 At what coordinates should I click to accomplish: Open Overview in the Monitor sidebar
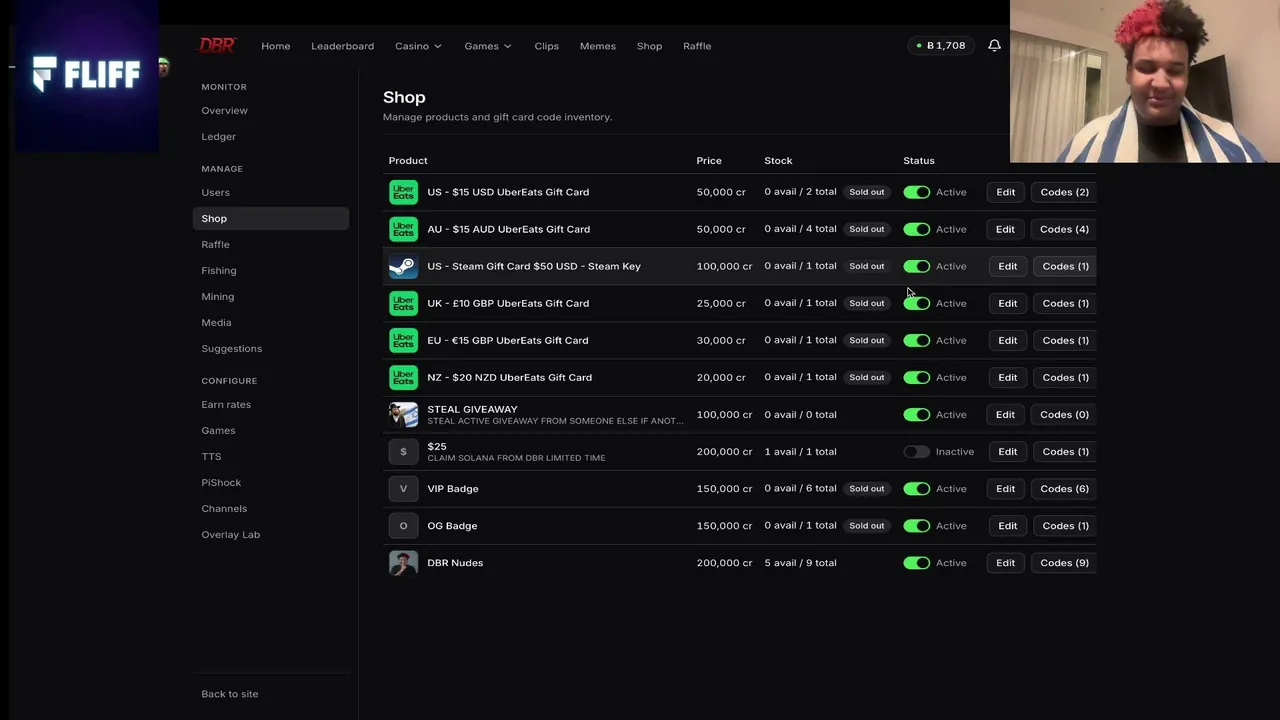click(224, 110)
